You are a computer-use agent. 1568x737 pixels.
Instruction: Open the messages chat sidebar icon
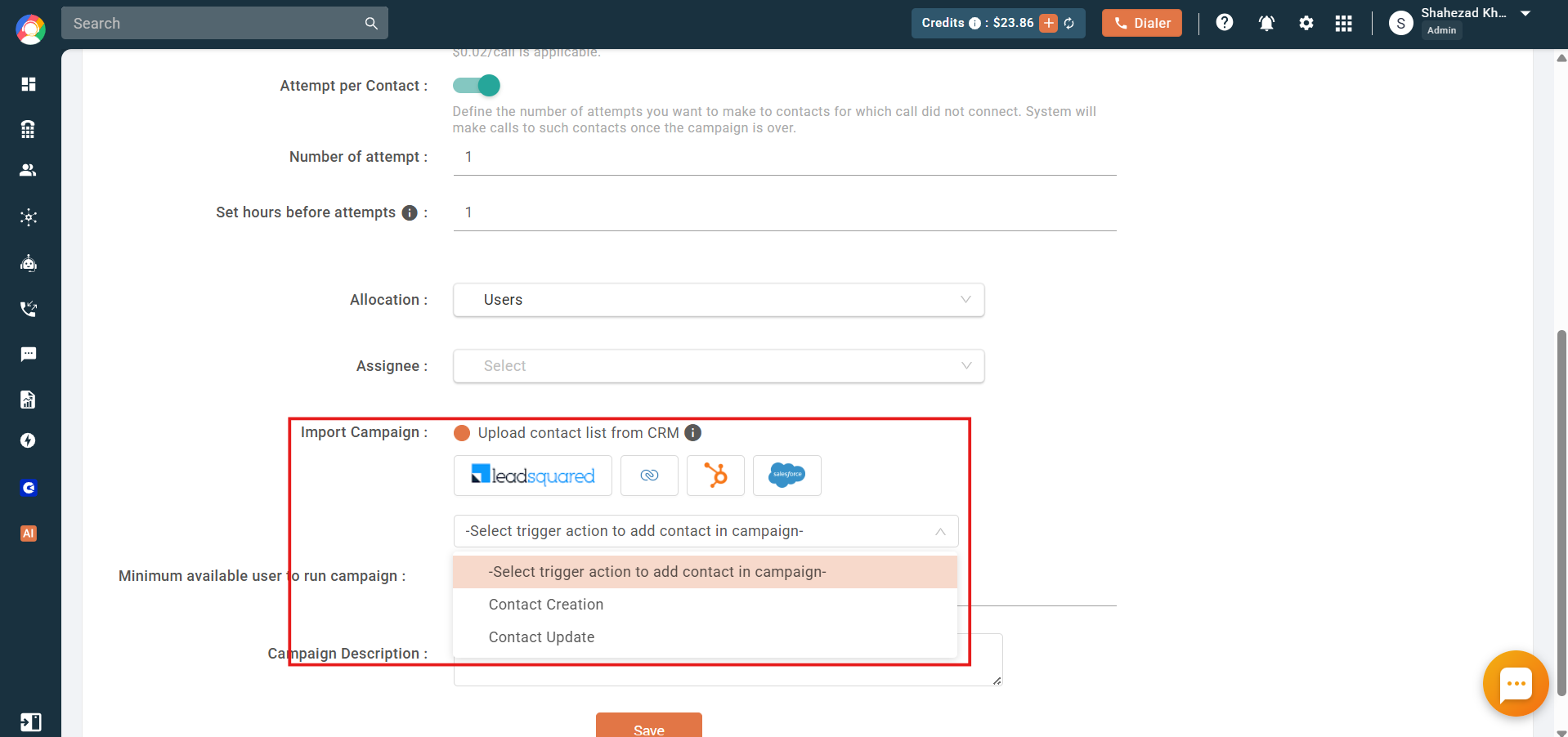[x=29, y=354]
